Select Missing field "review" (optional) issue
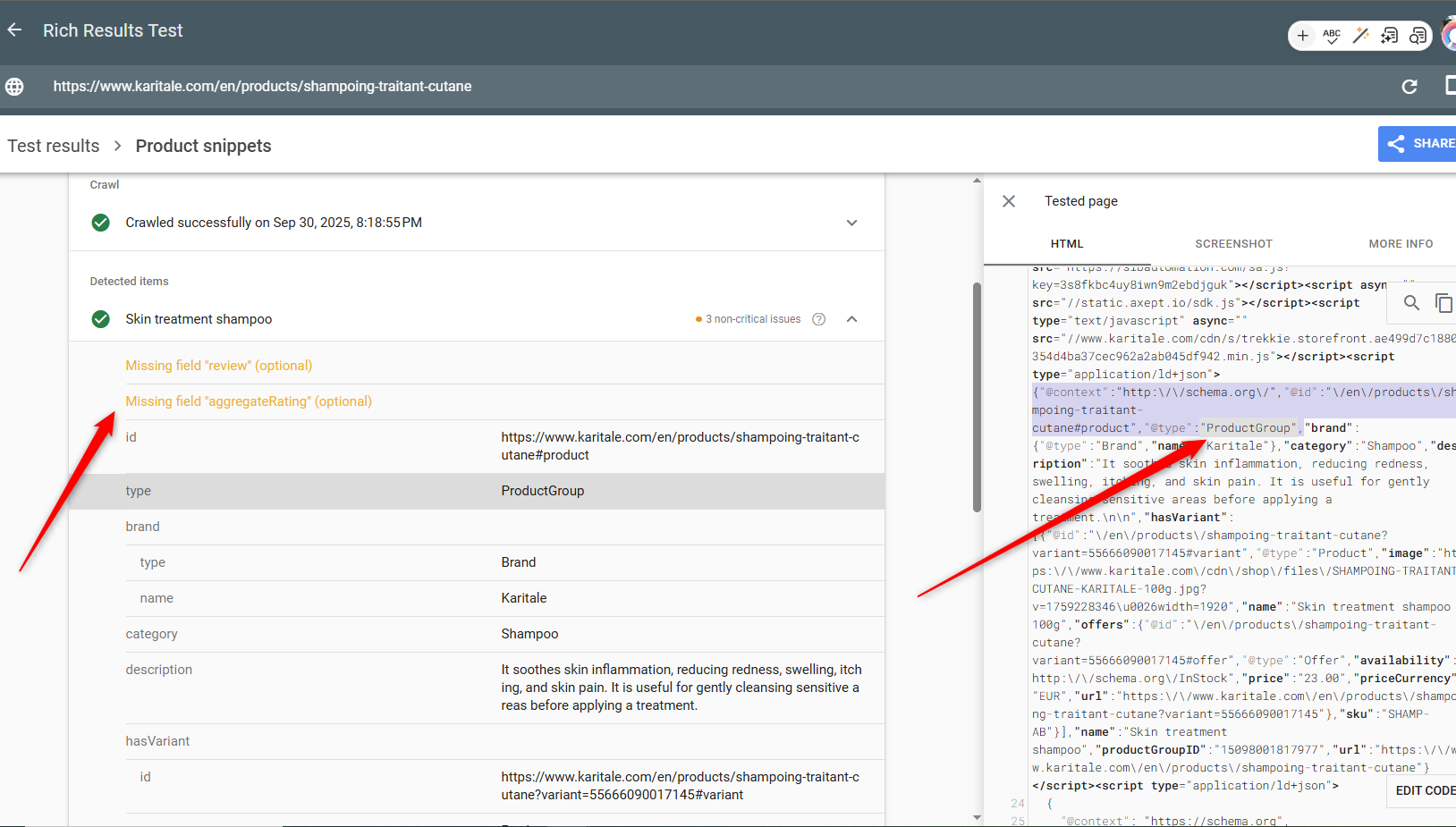The height and width of the screenshot is (827, 1456). tap(219, 366)
